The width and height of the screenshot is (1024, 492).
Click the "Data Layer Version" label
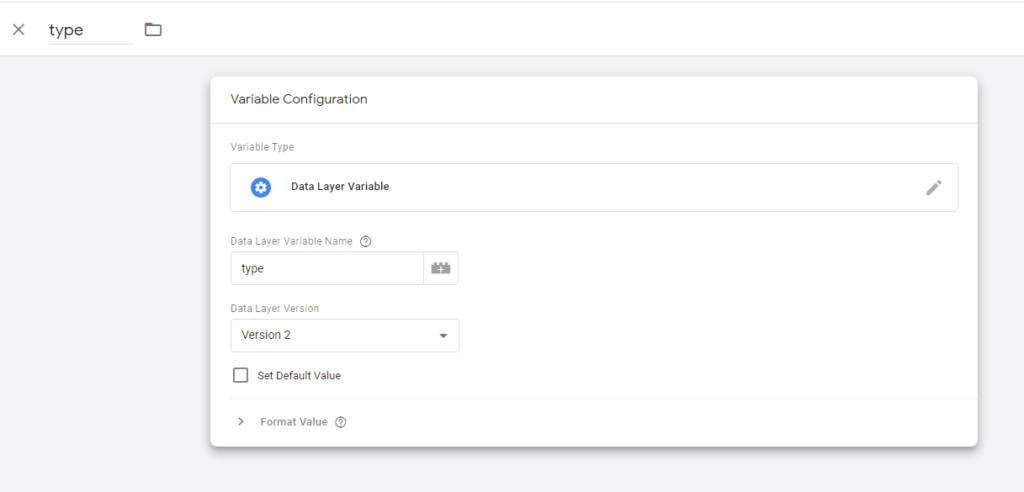(275, 308)
